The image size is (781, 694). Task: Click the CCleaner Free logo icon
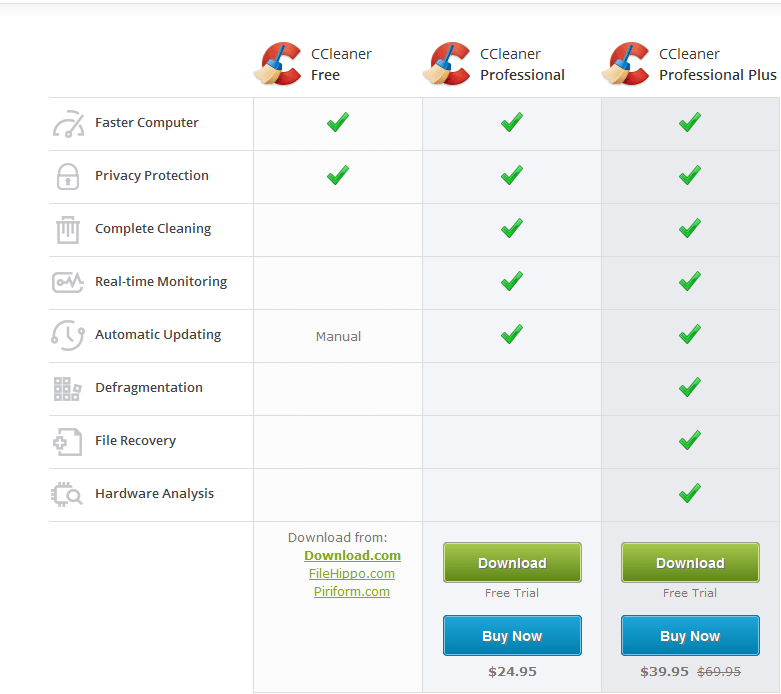pos(277,64)
